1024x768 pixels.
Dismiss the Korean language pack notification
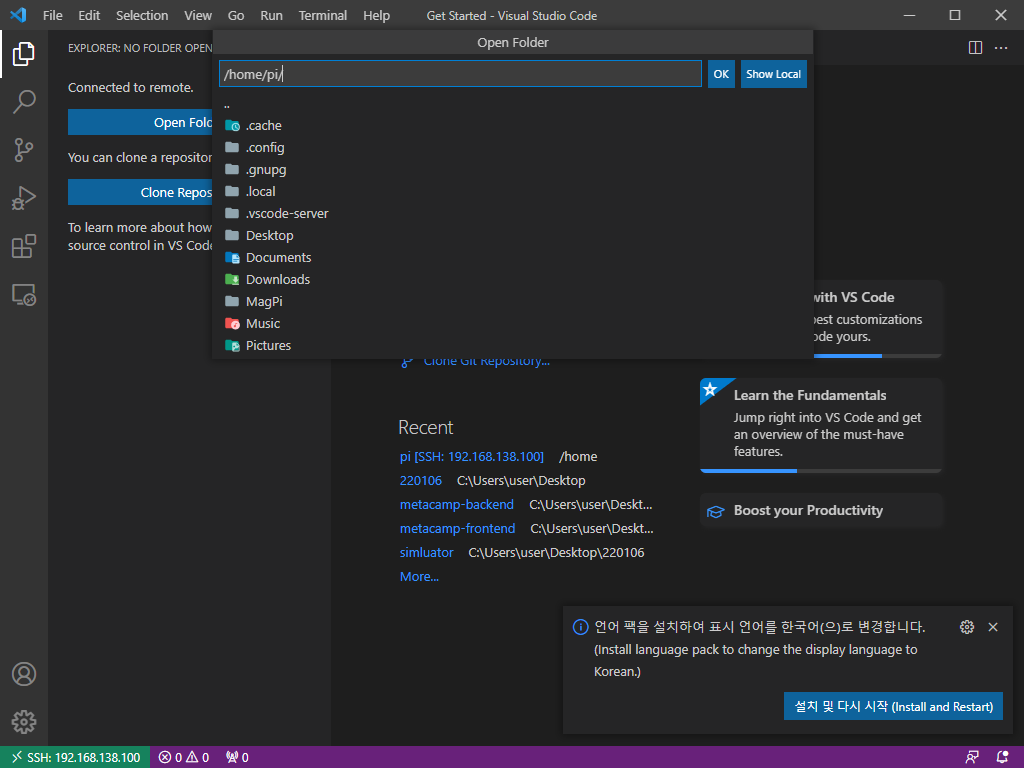point(993,627)
